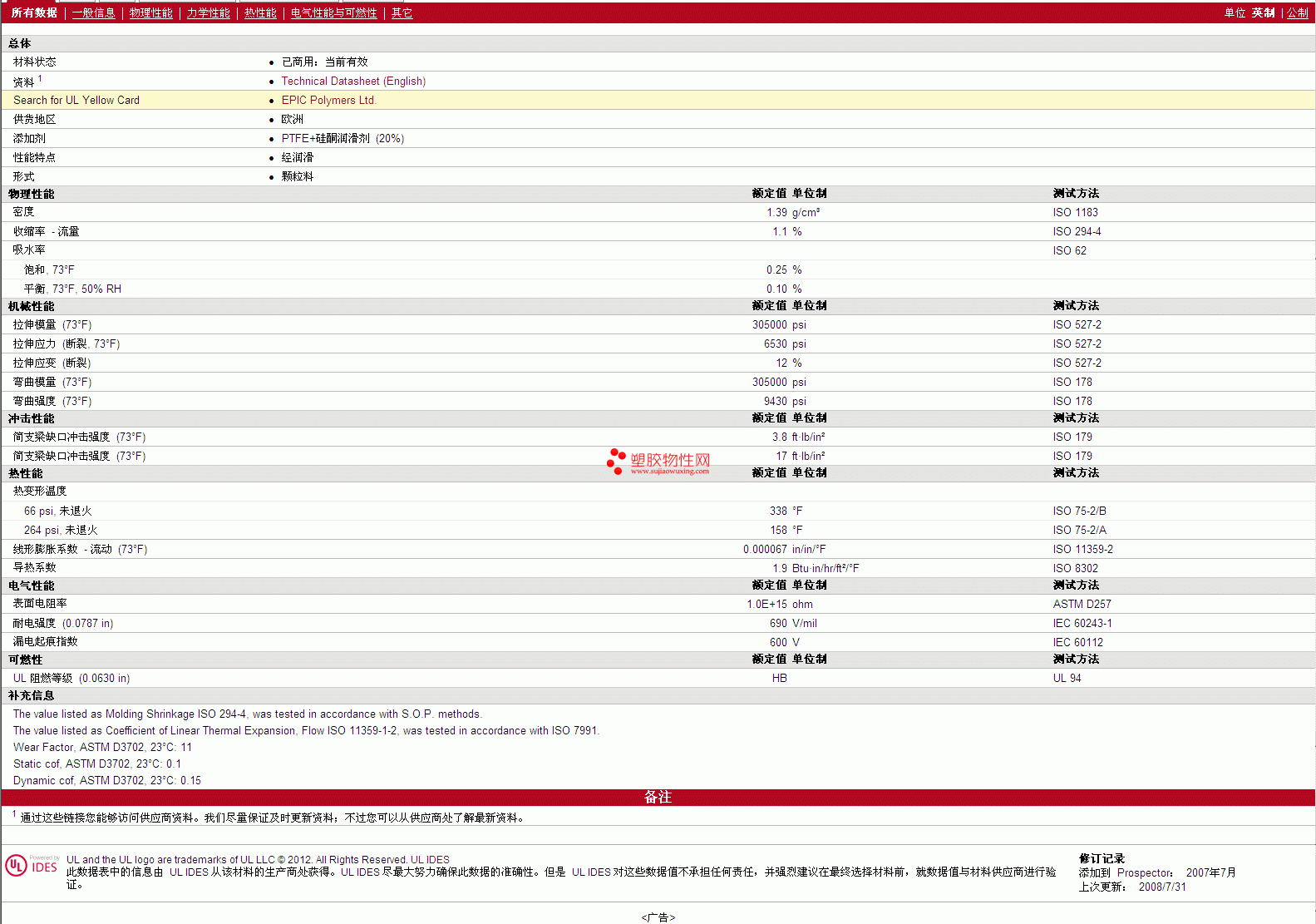Click the 弯曲模量 (73°F) row label
The image size is (1316, 924).
pyautogui.click(x=52, y=383)
